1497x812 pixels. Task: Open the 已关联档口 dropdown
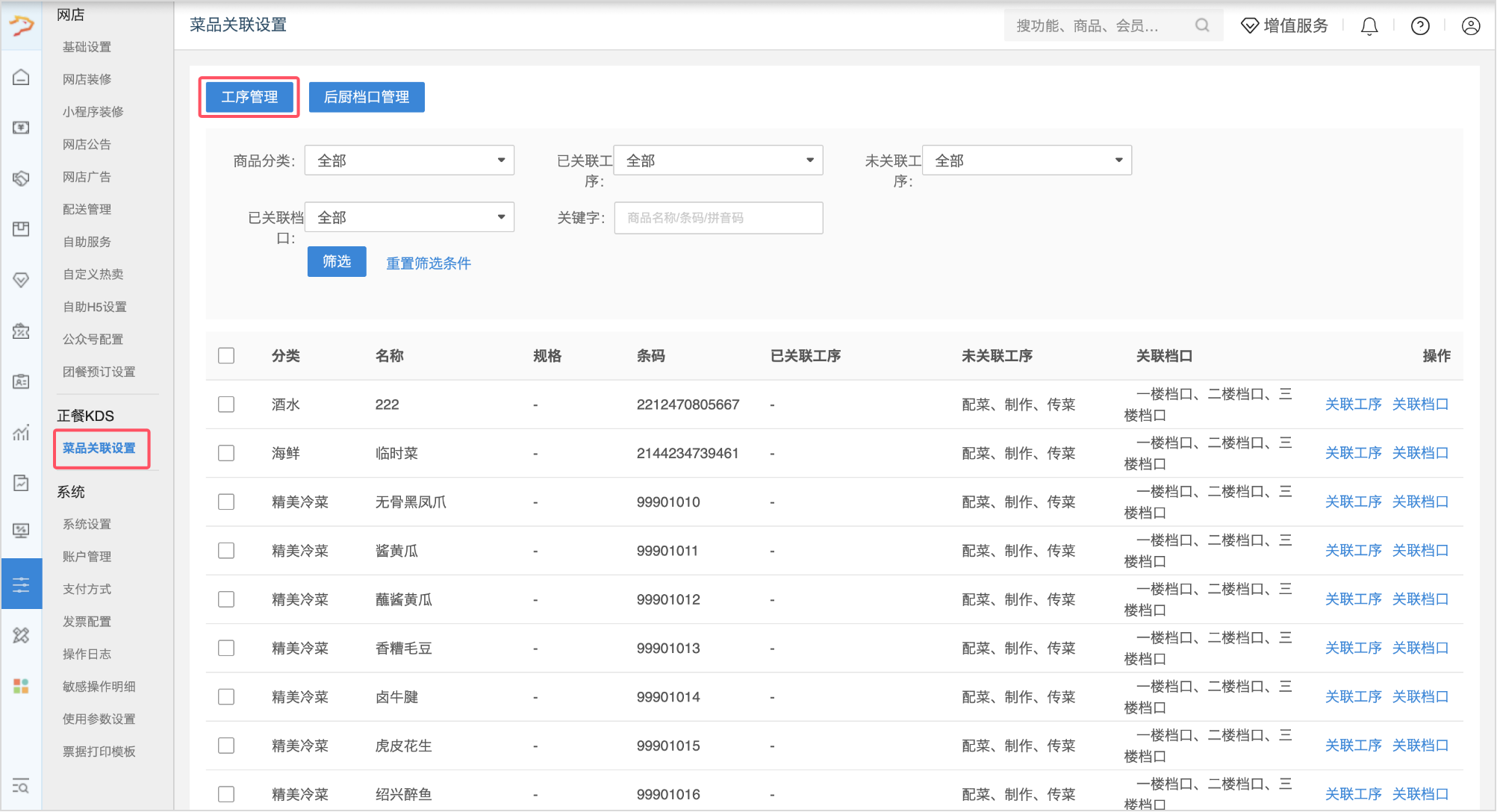pos(409,217)
